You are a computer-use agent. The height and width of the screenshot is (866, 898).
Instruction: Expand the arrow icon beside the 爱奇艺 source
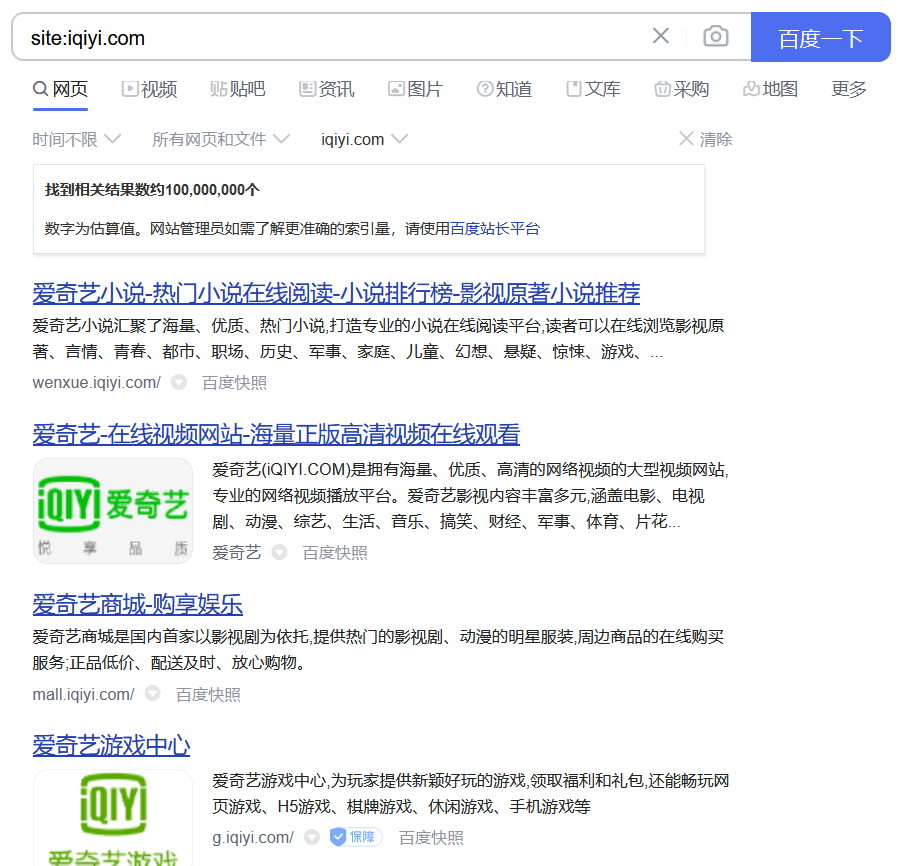tap(279, 552)
